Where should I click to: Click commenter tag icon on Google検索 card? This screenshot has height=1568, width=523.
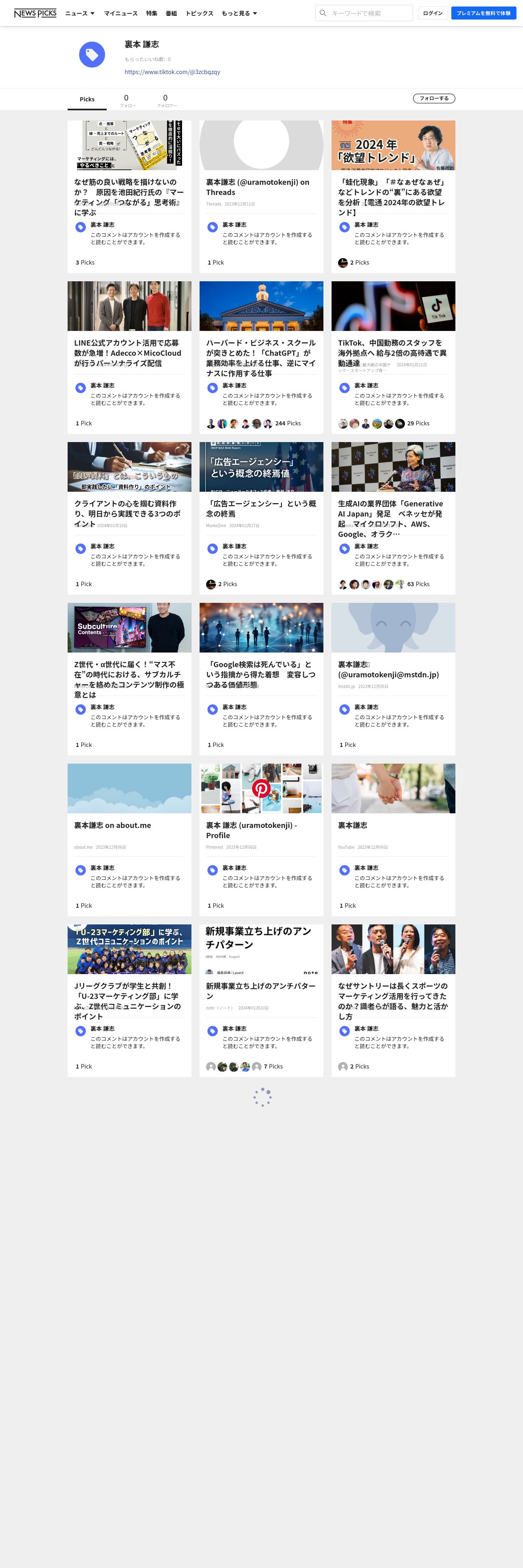click(x=213, y=709)
